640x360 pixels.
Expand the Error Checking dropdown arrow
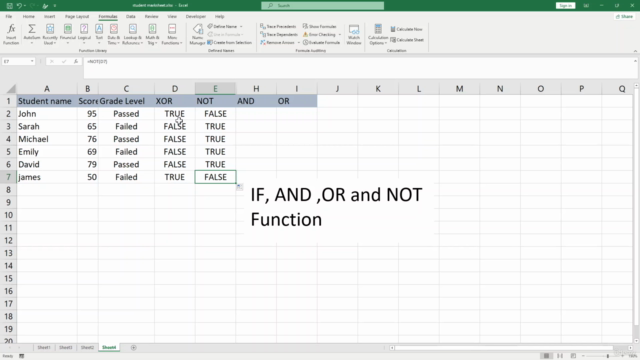click(340, 35)
